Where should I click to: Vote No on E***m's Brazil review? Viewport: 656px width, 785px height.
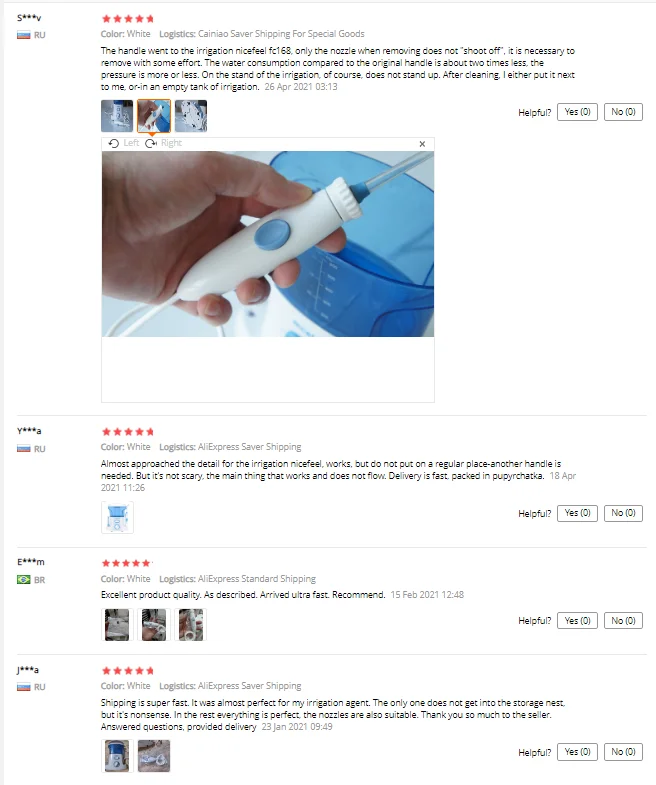[623, 621]
